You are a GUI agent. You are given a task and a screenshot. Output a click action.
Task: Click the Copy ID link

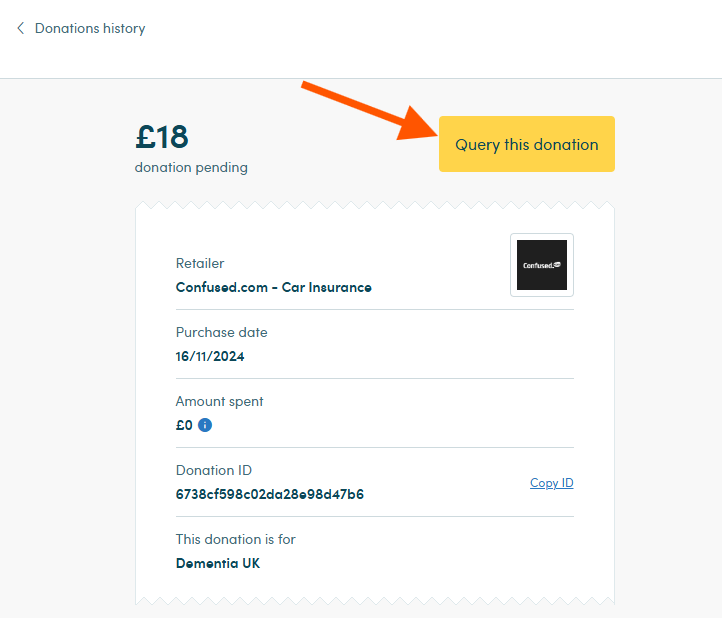click(x=551, y=483)
